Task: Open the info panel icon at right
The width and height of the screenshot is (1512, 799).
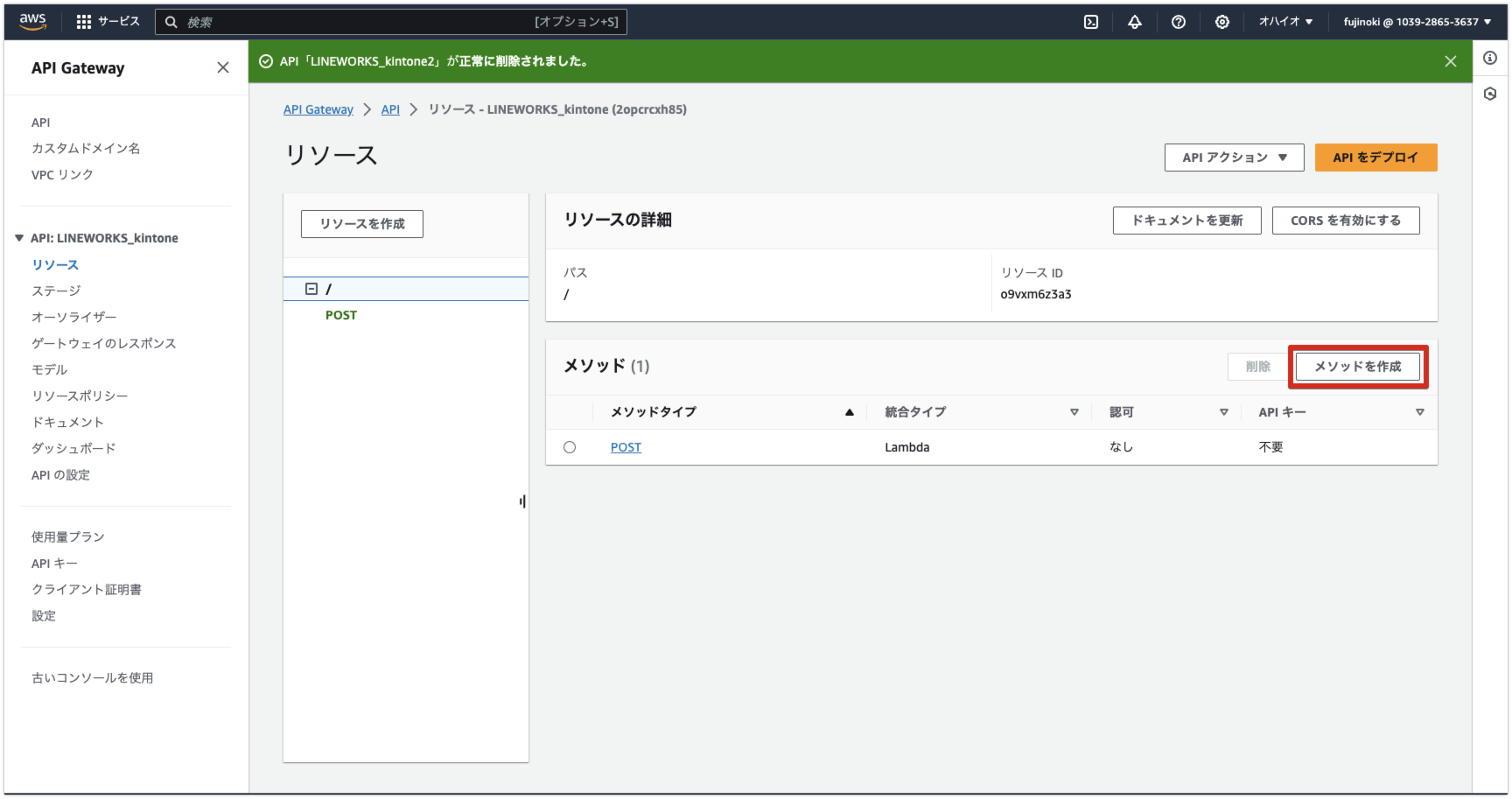Action: click(x=1490, y=58)
